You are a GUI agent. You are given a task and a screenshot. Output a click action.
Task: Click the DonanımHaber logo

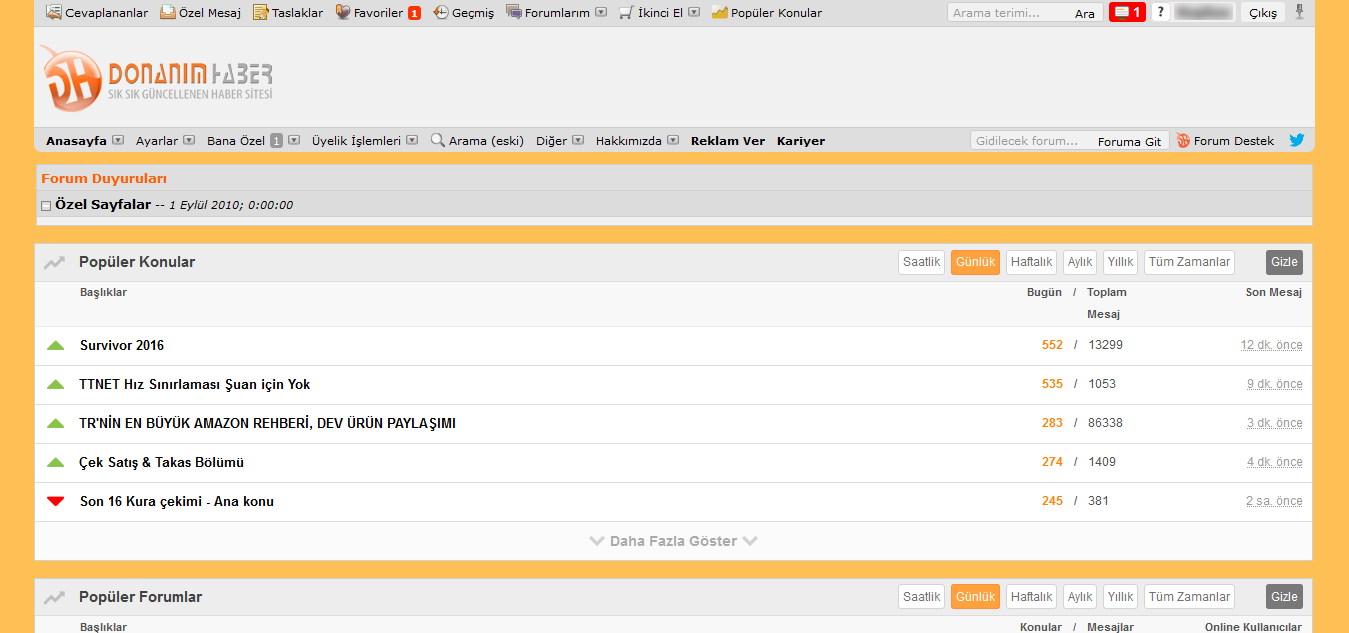point(157,77)
